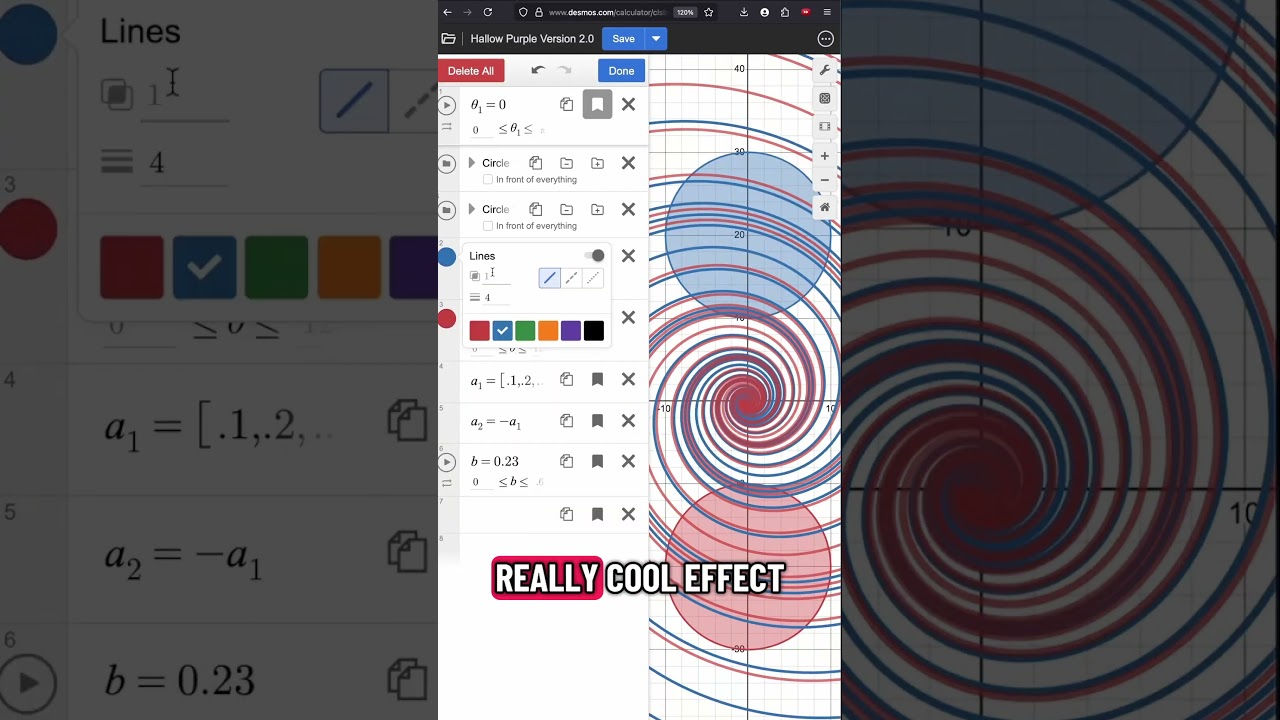Click the bookmark icon on θ₁ row

pos(597,104)
